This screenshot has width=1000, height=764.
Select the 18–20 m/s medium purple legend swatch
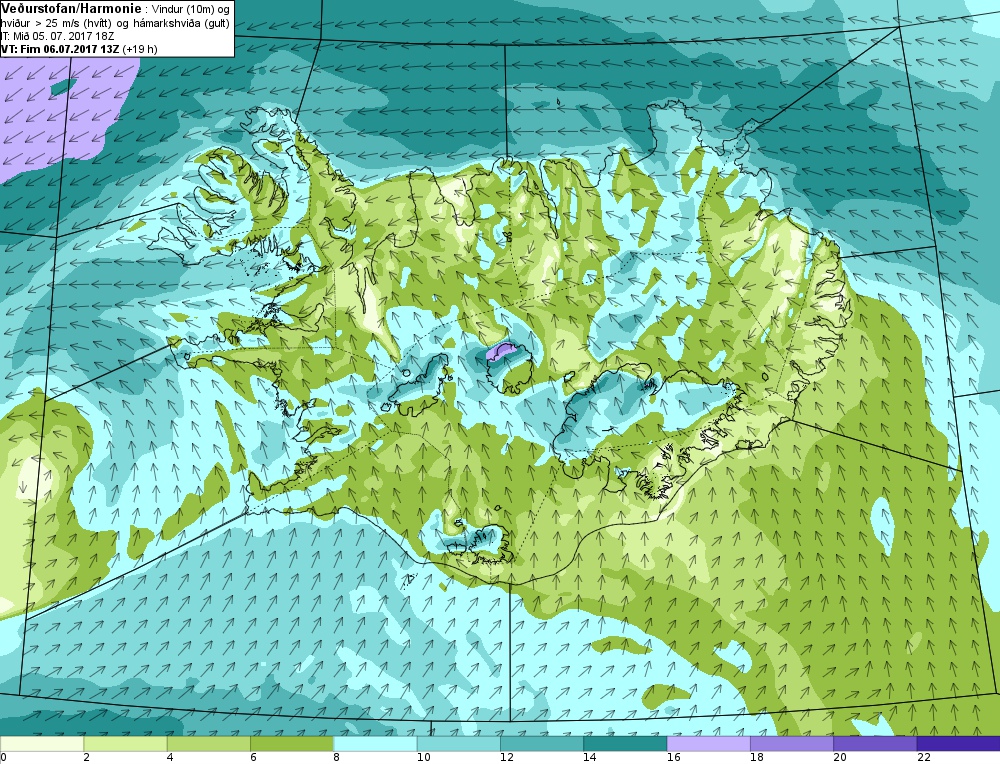[x=792, y=744]
